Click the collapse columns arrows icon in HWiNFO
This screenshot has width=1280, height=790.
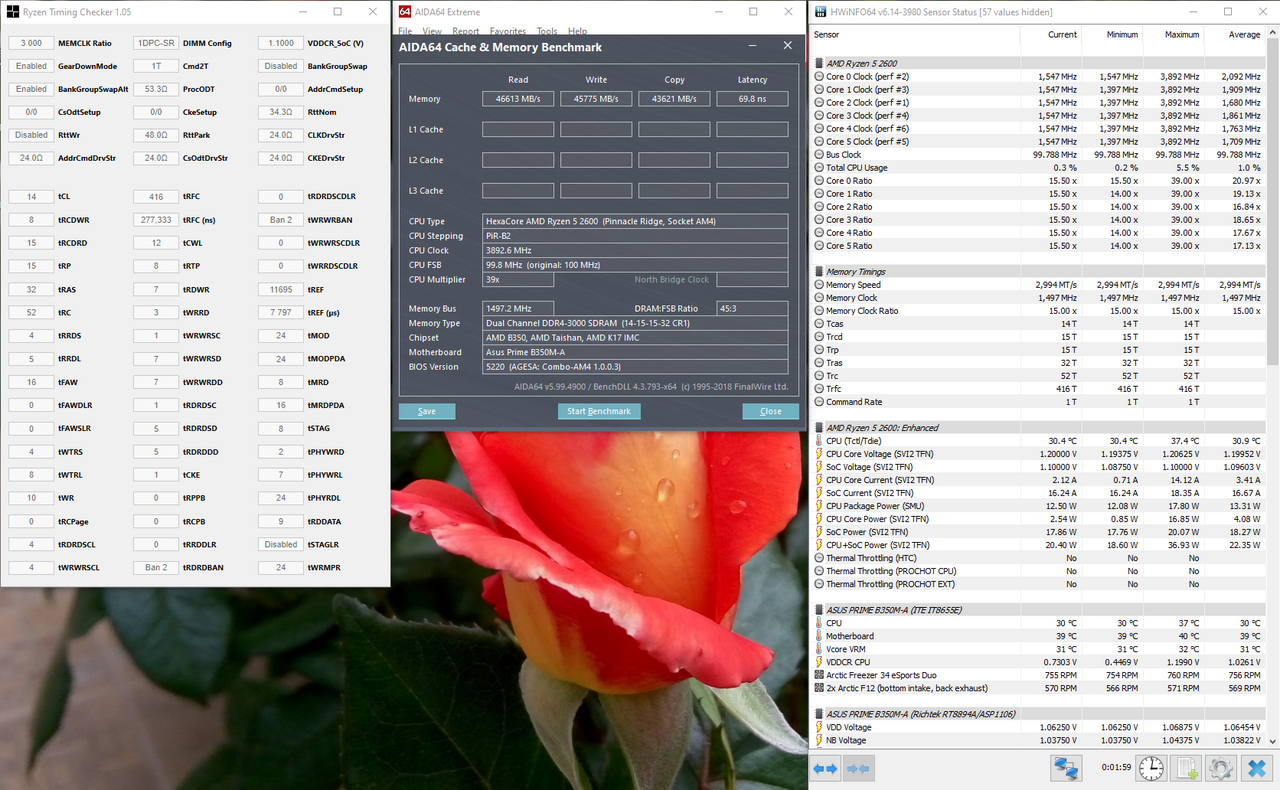coord(857,768)
